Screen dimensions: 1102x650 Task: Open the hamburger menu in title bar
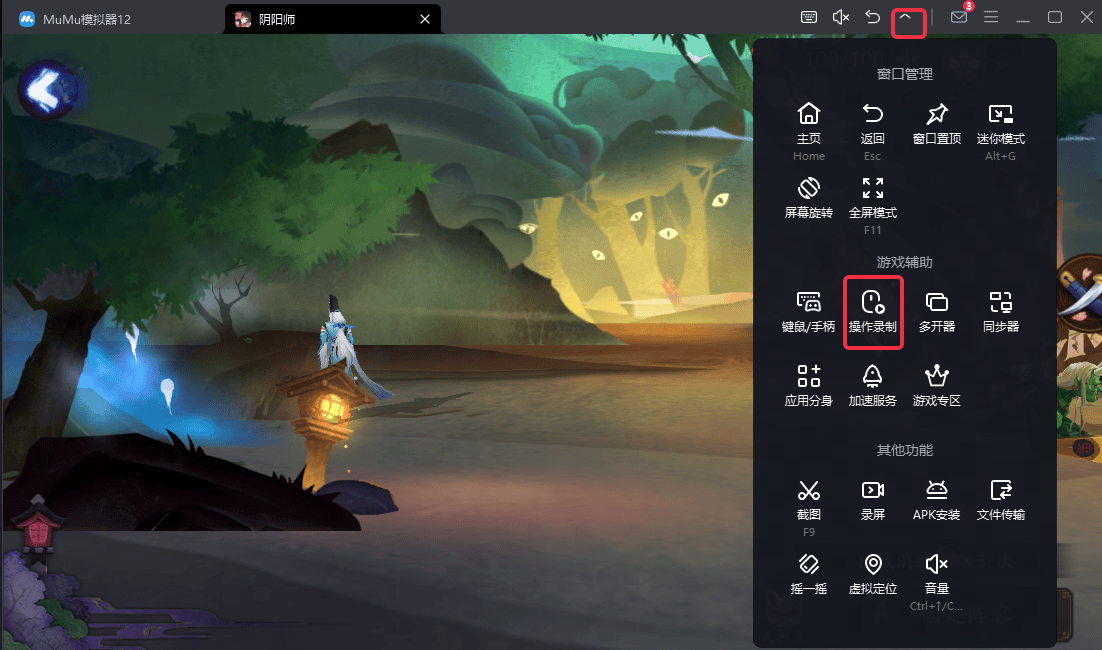[991, 17]
